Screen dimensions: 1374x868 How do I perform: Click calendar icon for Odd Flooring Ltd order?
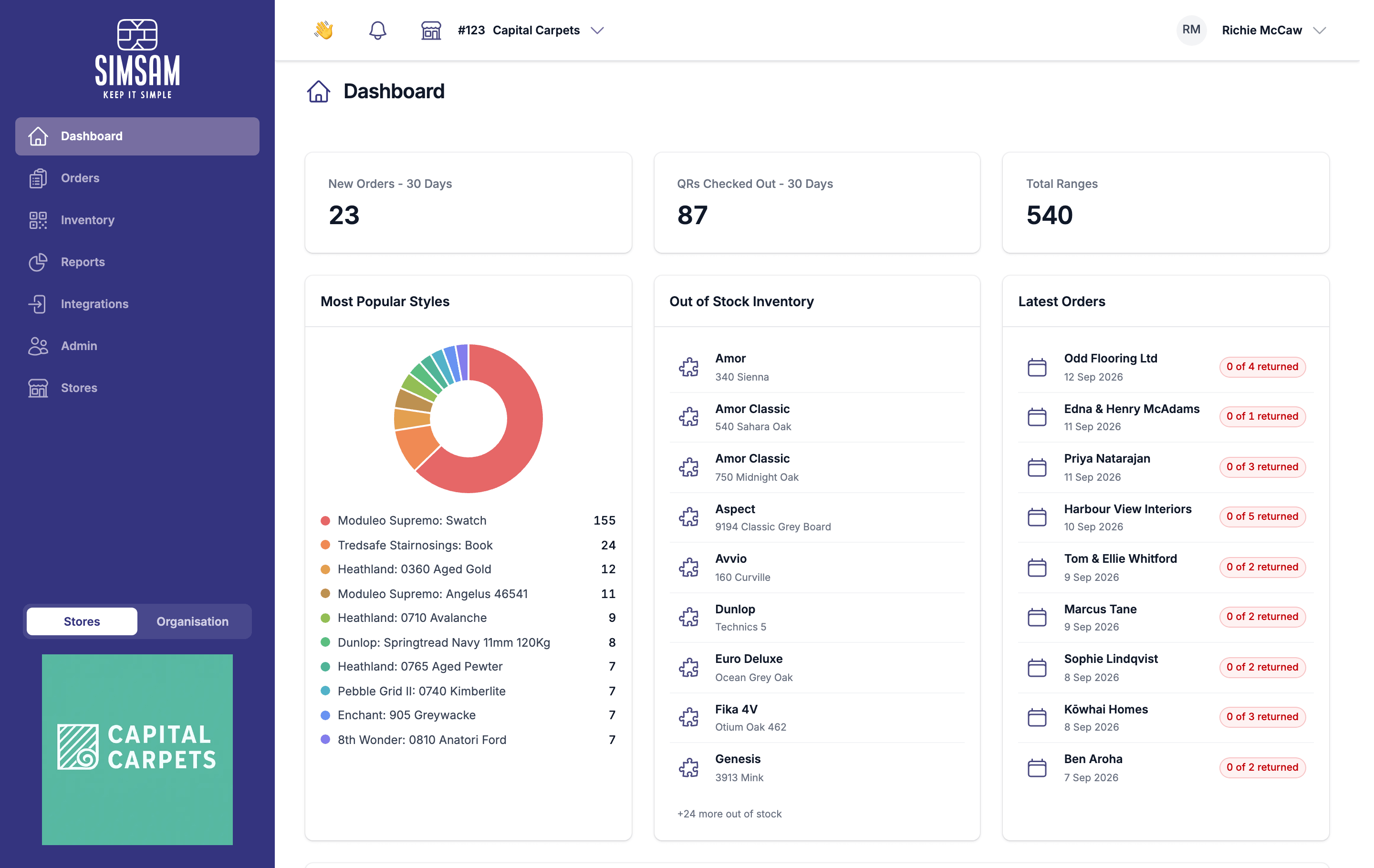pyautogui.click(x=1037, y=367)
